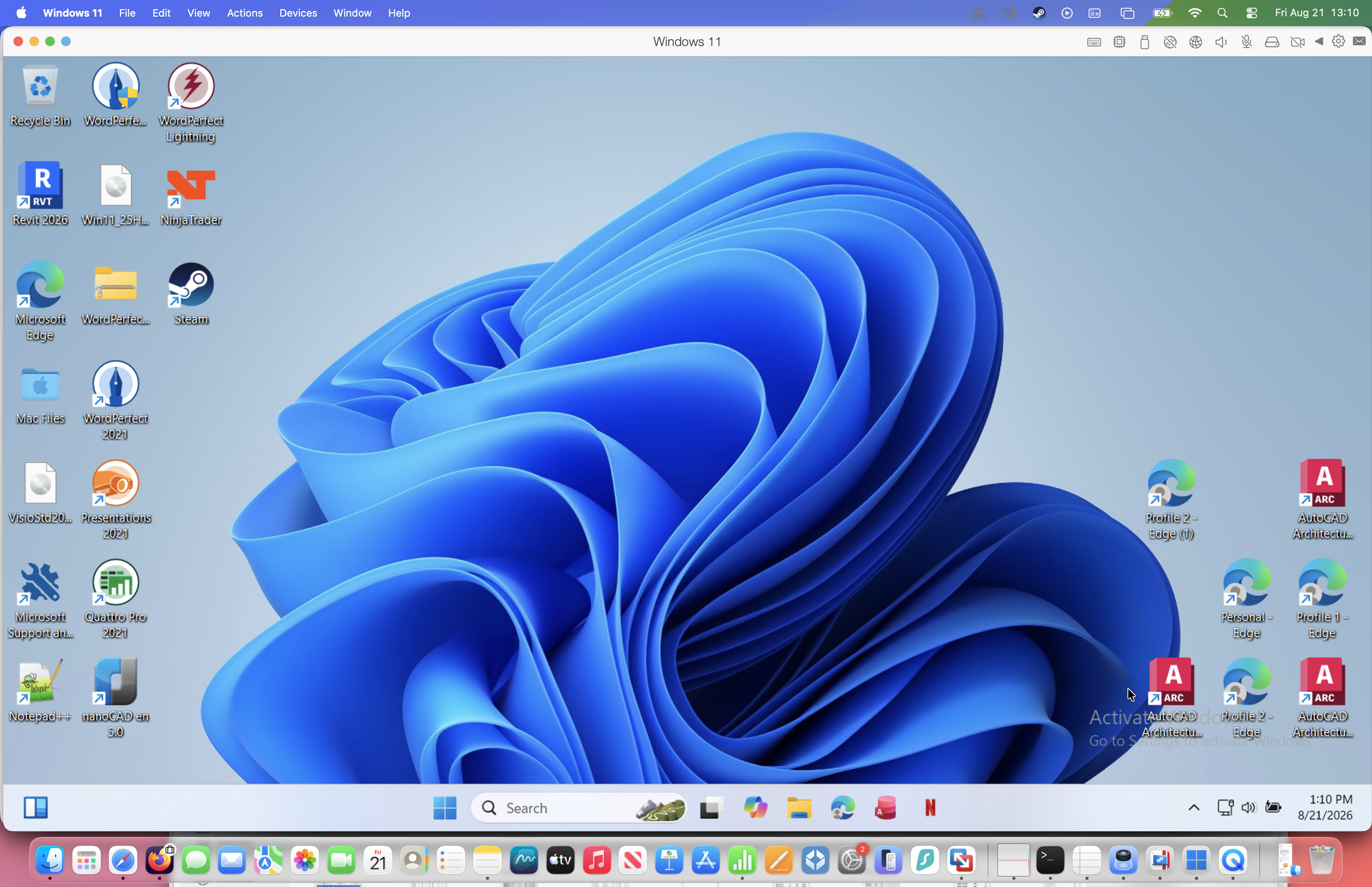Open macOS Control Center in the menu bar

point(1252,13)
